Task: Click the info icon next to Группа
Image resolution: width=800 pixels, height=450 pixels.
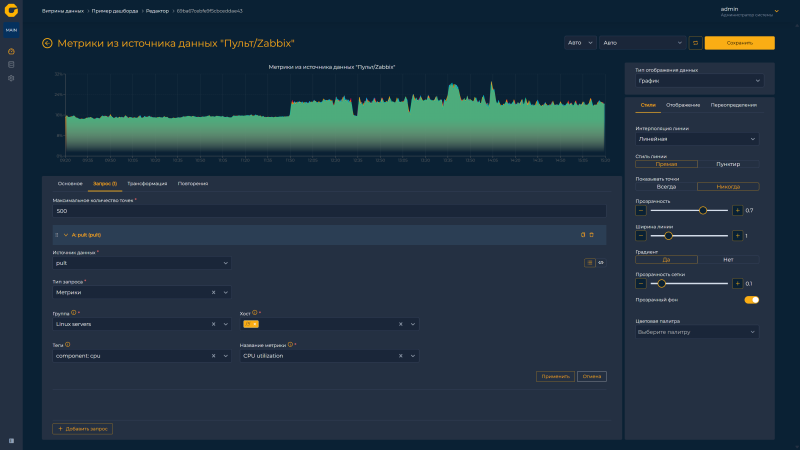Action: 73,313
